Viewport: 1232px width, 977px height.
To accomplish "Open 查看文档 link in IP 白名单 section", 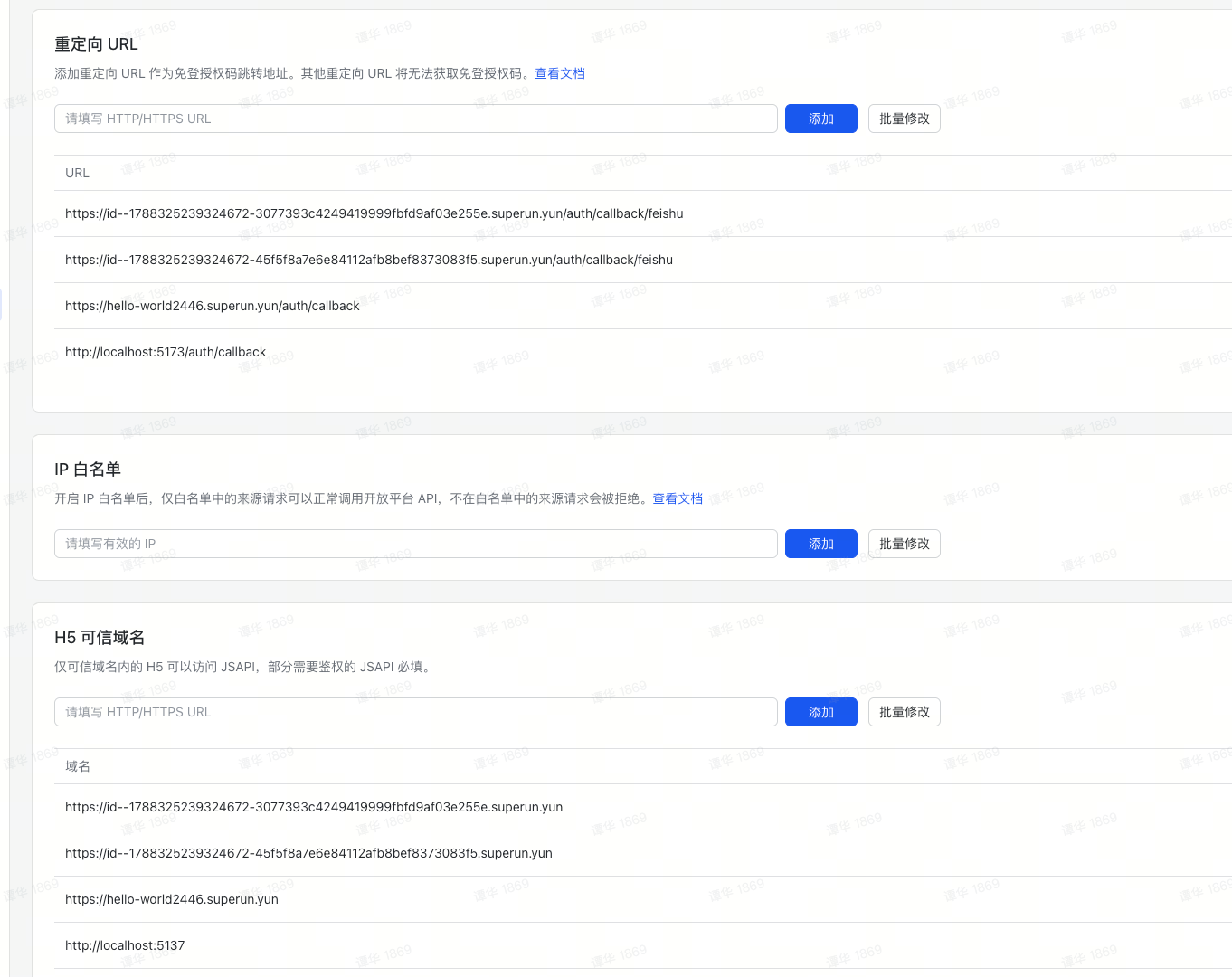I will [678, 498].
